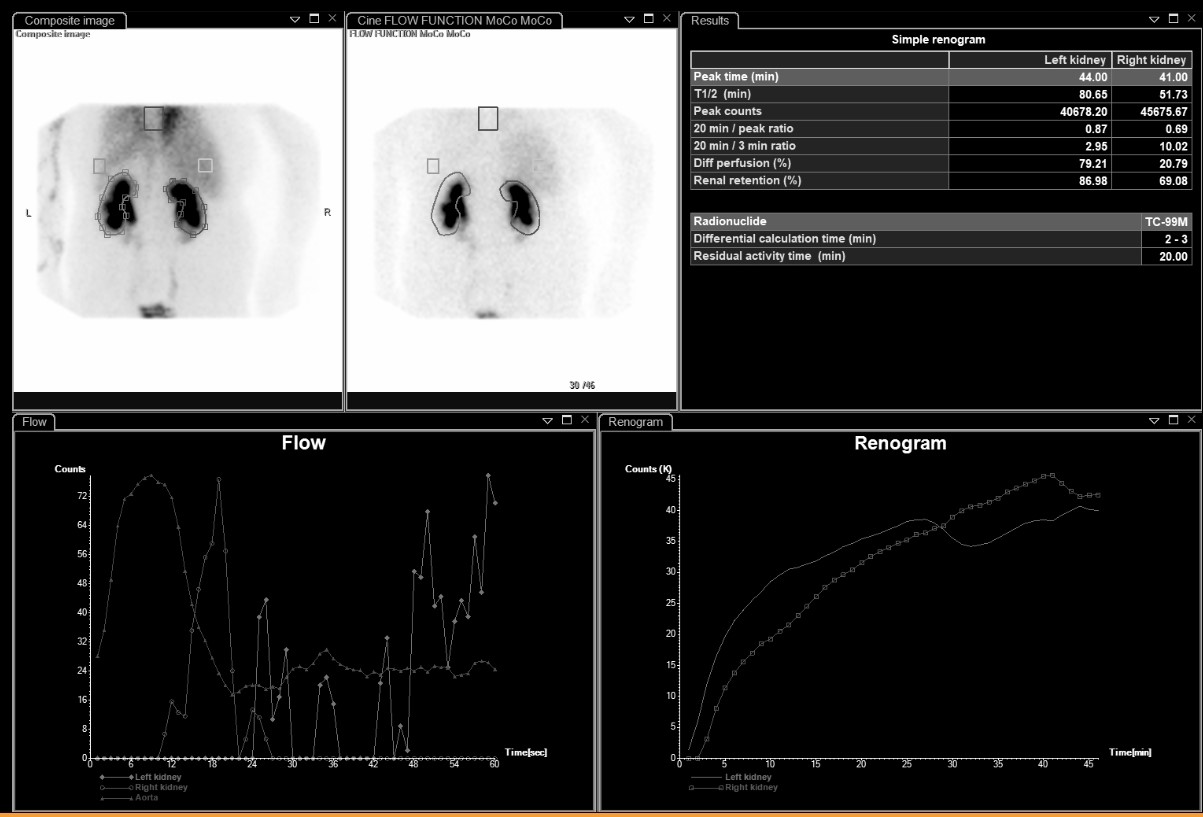The height and width of the screenshot is (817, 1203).
Task: Maximize the Cine FLOW FUNCTION panel
Action: [x=648, y=19]
